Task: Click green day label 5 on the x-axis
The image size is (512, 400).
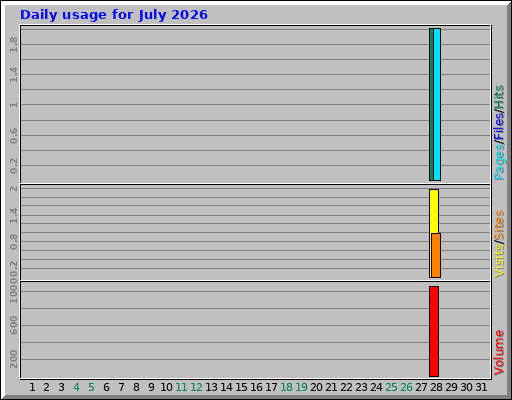Action: pos(91,387)
